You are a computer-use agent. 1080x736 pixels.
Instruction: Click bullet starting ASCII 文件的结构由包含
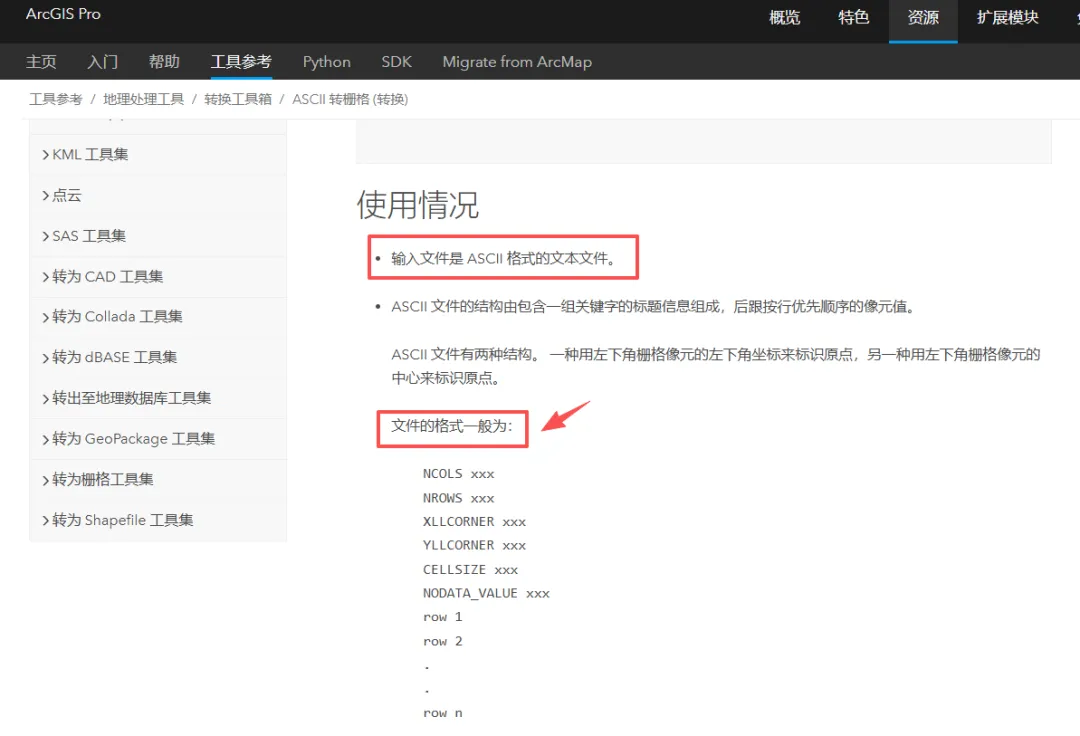(653, 306)
